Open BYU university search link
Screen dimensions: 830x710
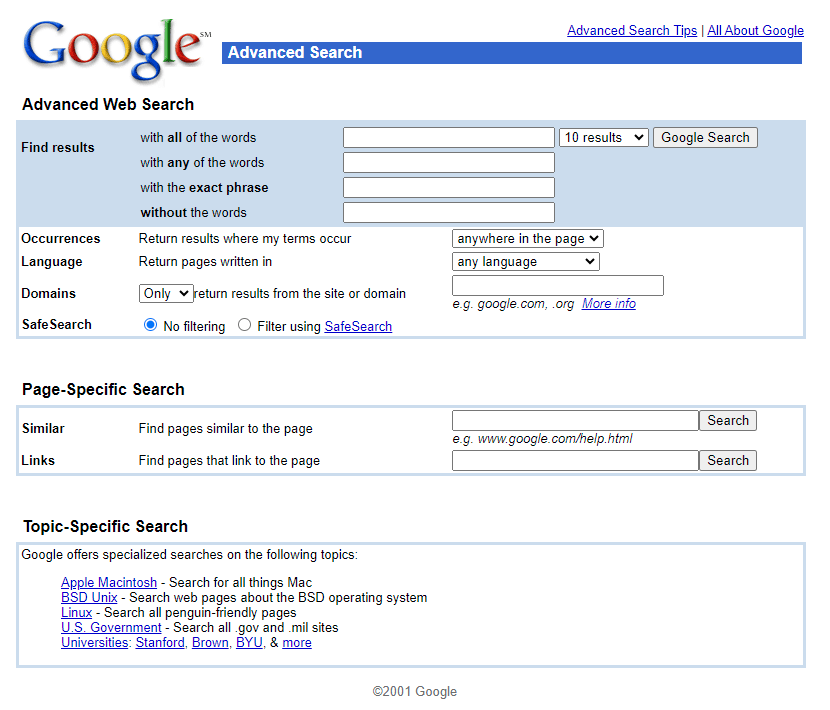click(249, 643)
